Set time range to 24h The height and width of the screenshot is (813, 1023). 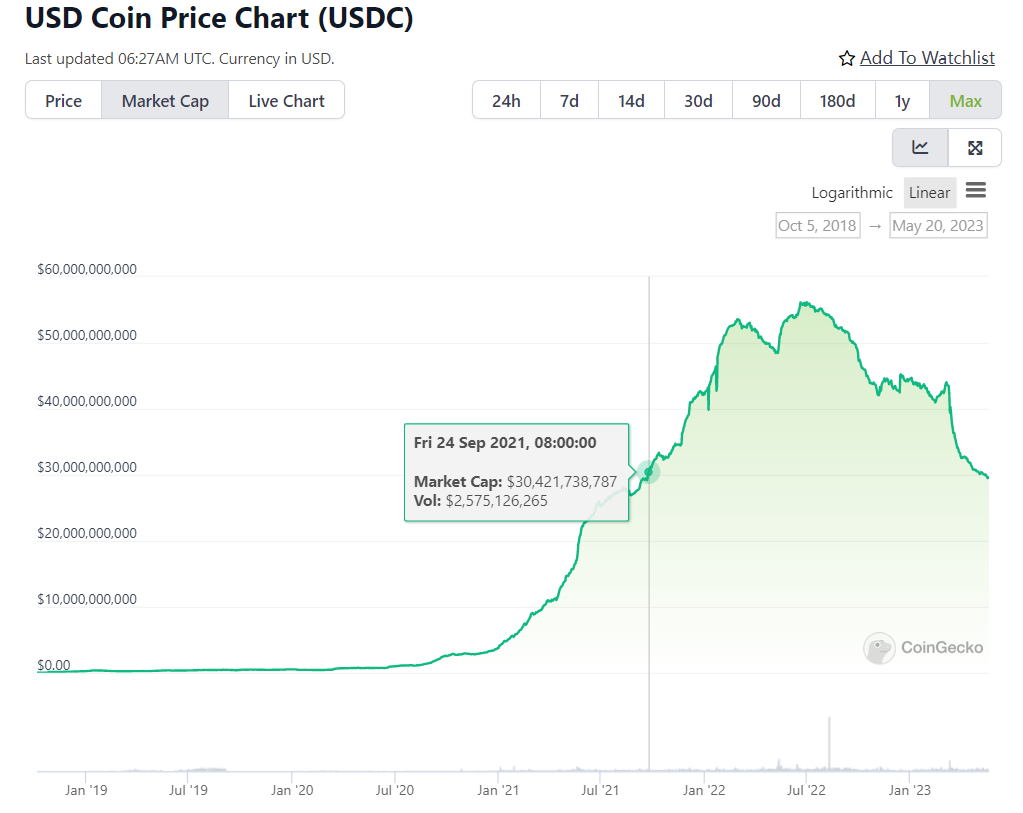coord(506,101)
